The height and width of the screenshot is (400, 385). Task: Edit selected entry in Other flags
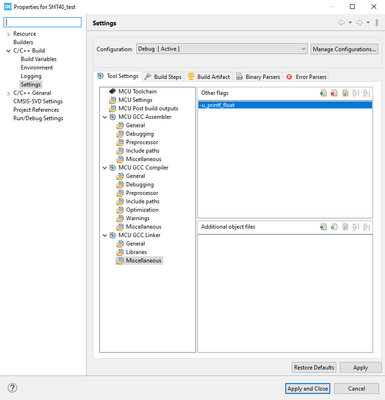point(345,93)
